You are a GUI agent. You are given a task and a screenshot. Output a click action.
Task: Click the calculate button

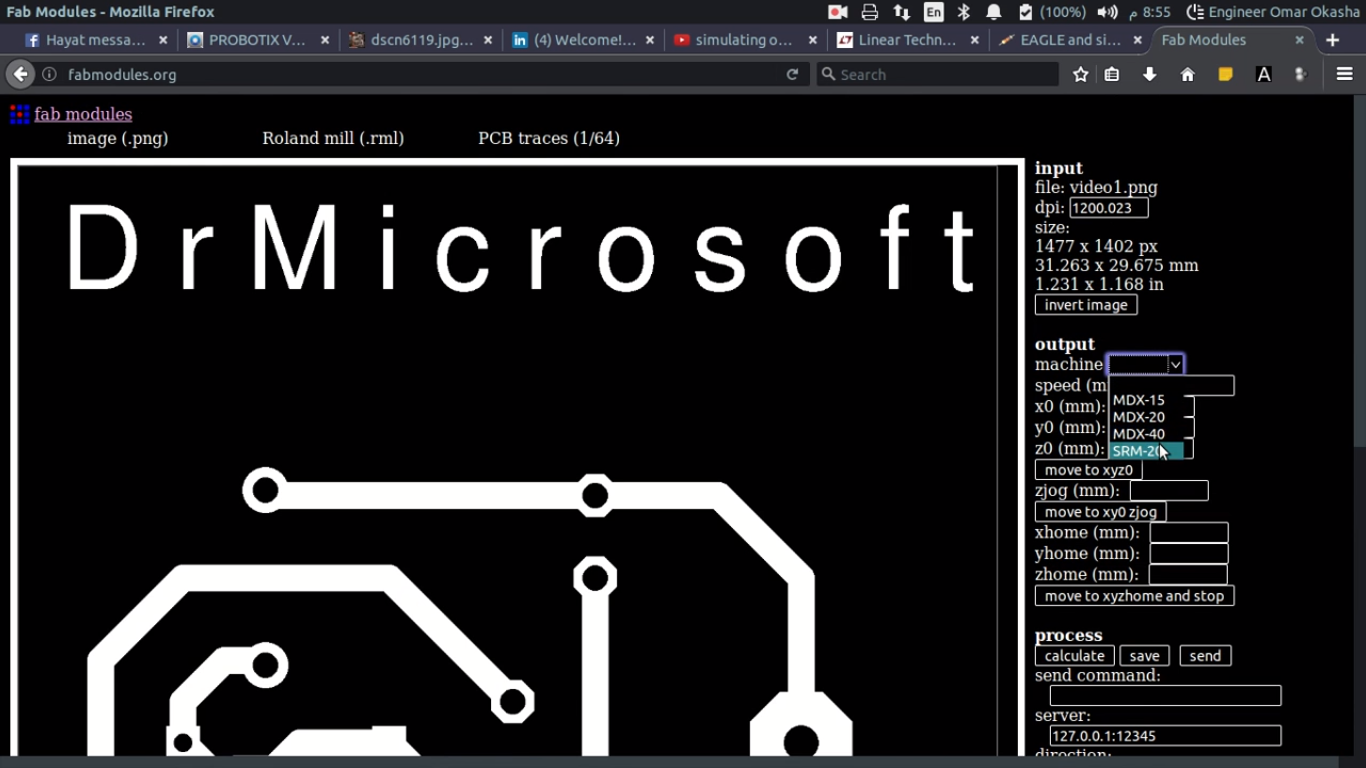pos(1074,656)
